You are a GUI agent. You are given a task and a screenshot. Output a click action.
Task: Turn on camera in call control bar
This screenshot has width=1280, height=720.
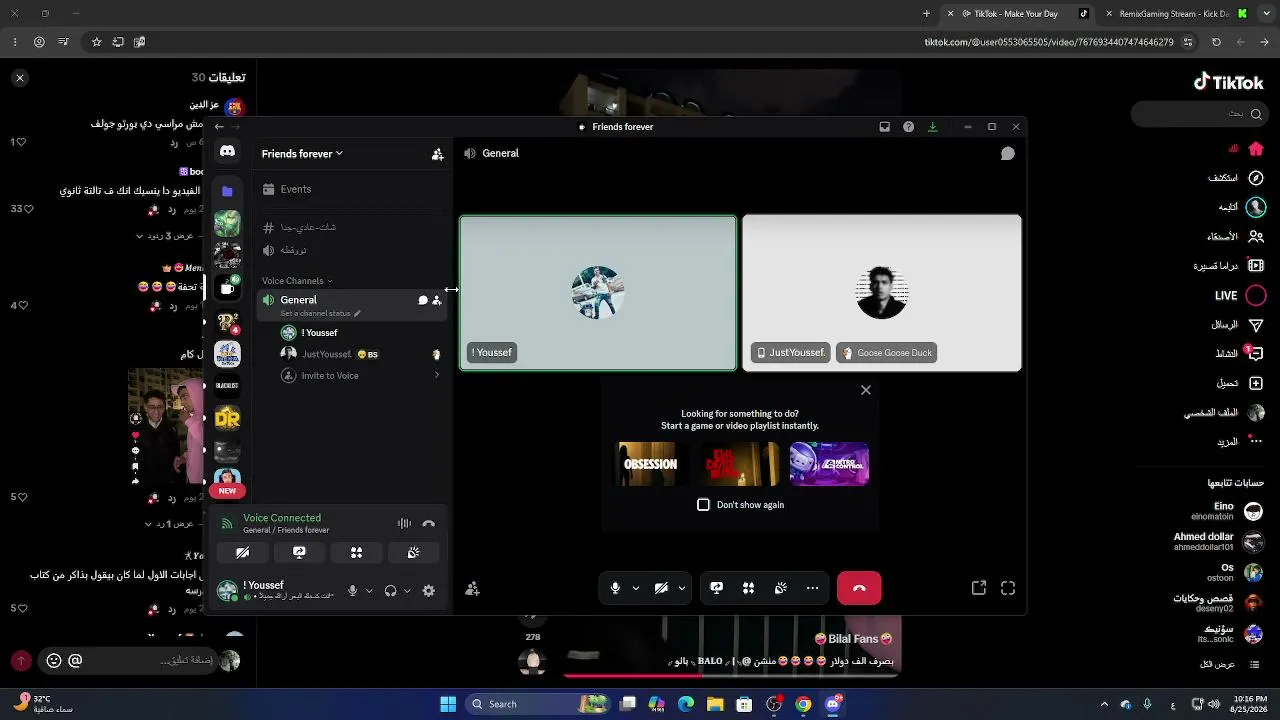(x=661, y=588)
